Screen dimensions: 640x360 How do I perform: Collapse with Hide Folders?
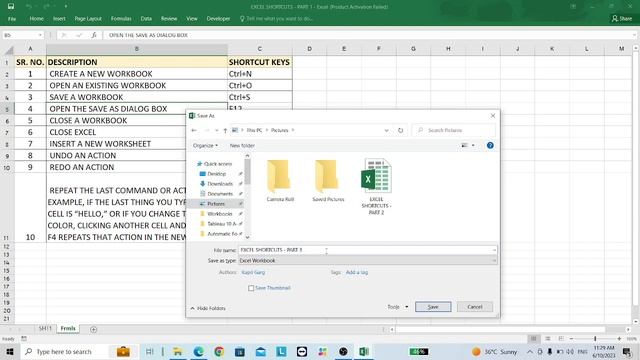(x=208, y=308)
